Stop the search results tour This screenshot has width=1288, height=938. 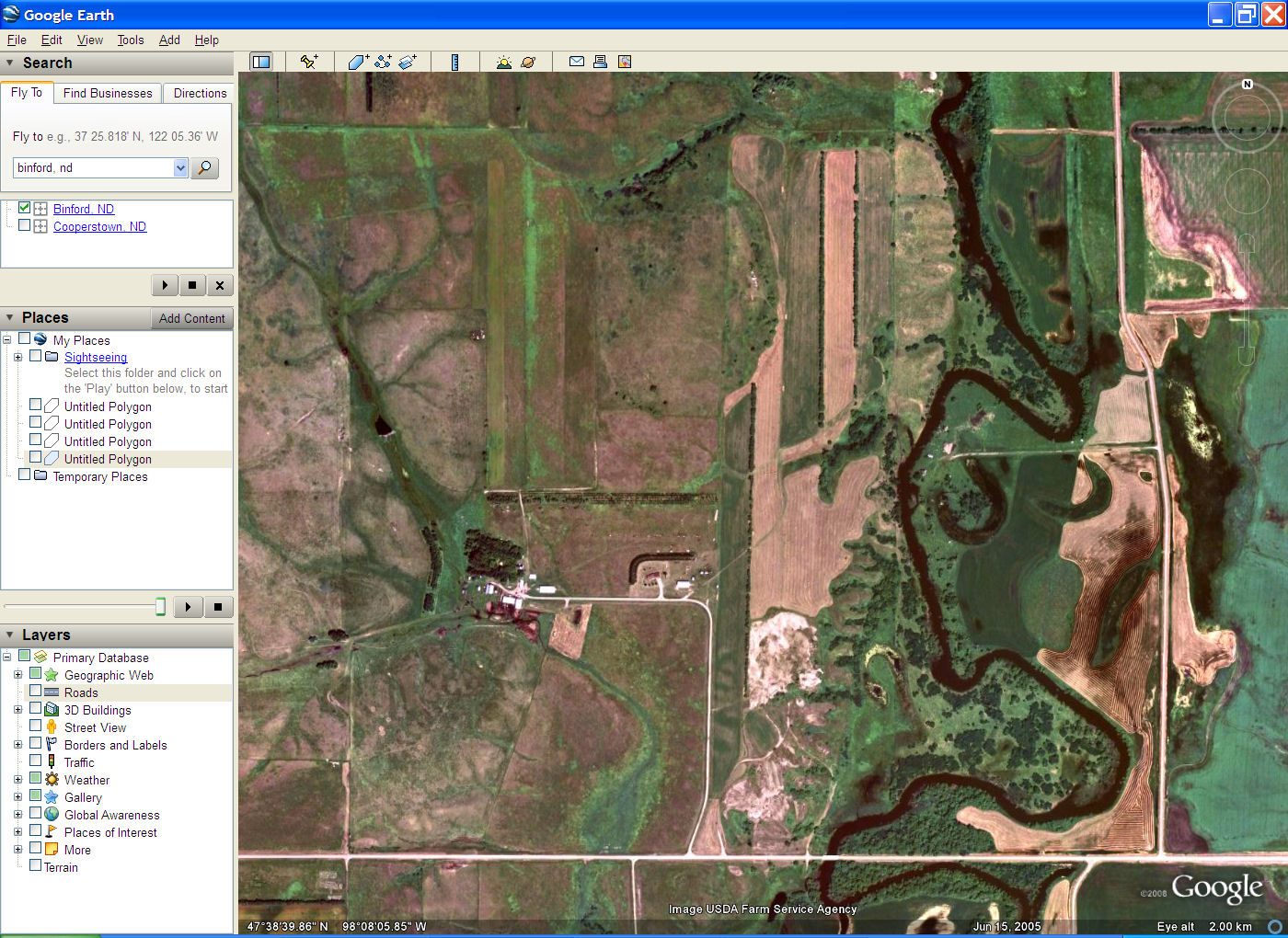[x=191, y=285]
